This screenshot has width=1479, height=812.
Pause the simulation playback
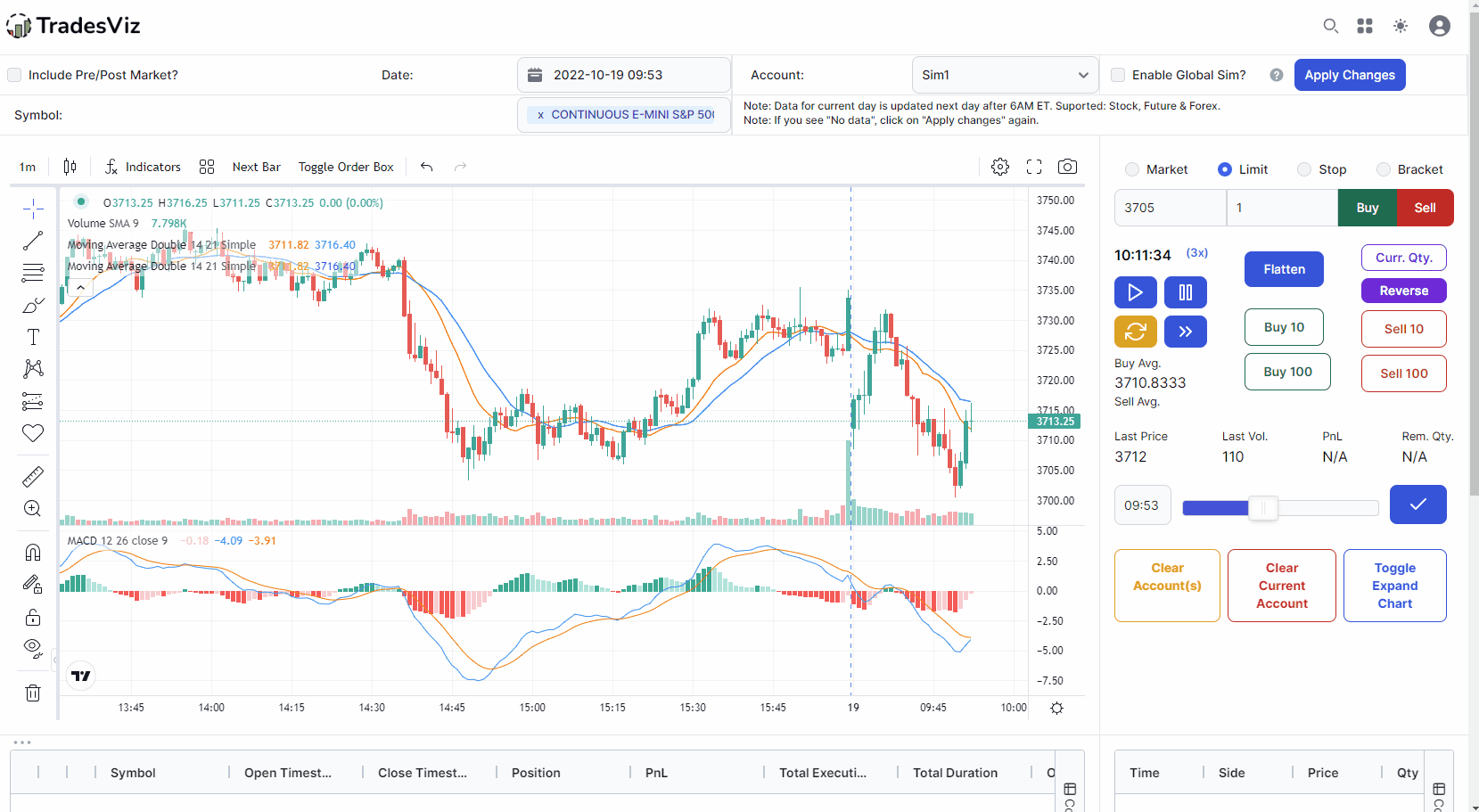coord(1186,292)
